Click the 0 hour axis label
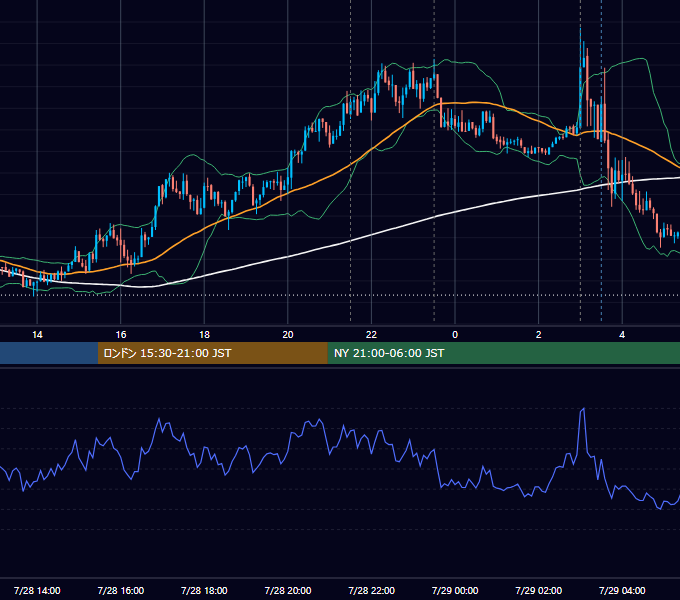The height and width of the screenshot is (600, 680). click(455, 335)
